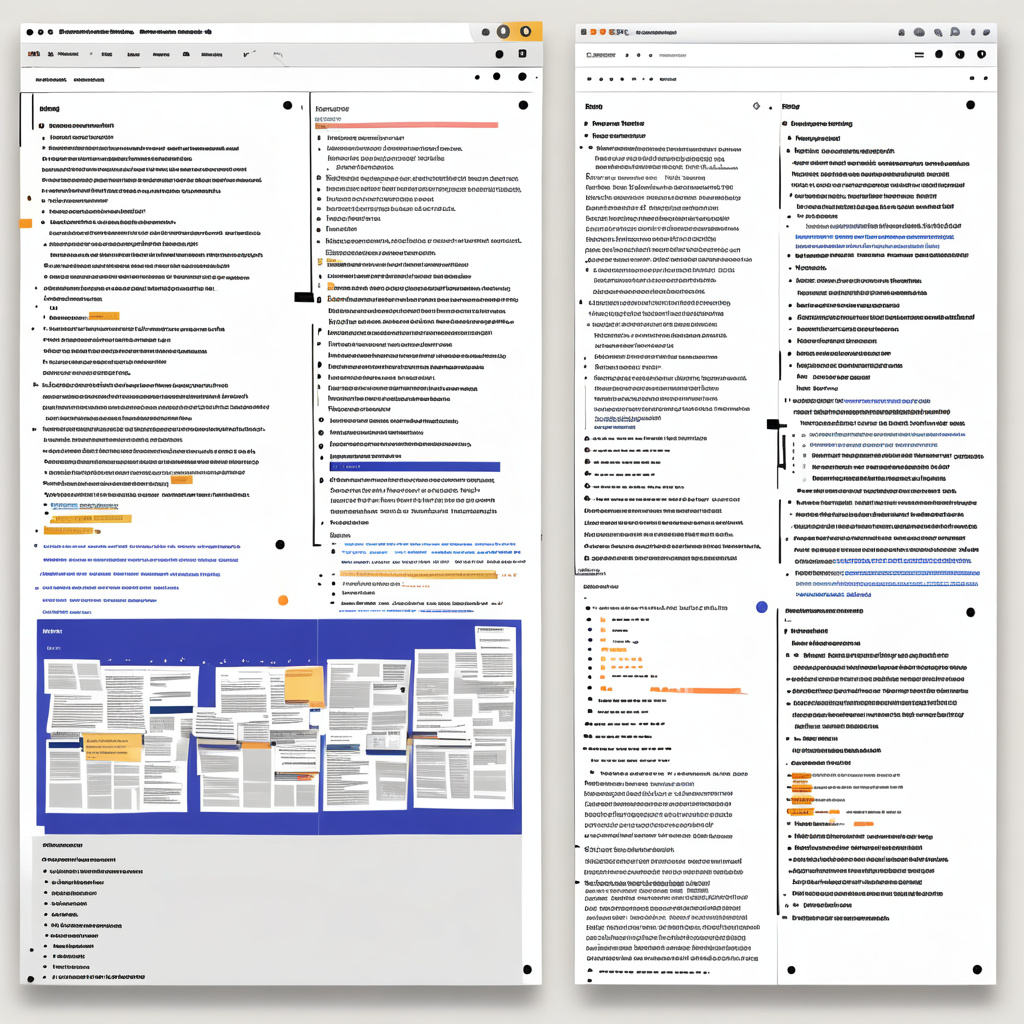Click the blue highlighted bar in the left window
The image size is (1024, 1024).
[414, 466]
